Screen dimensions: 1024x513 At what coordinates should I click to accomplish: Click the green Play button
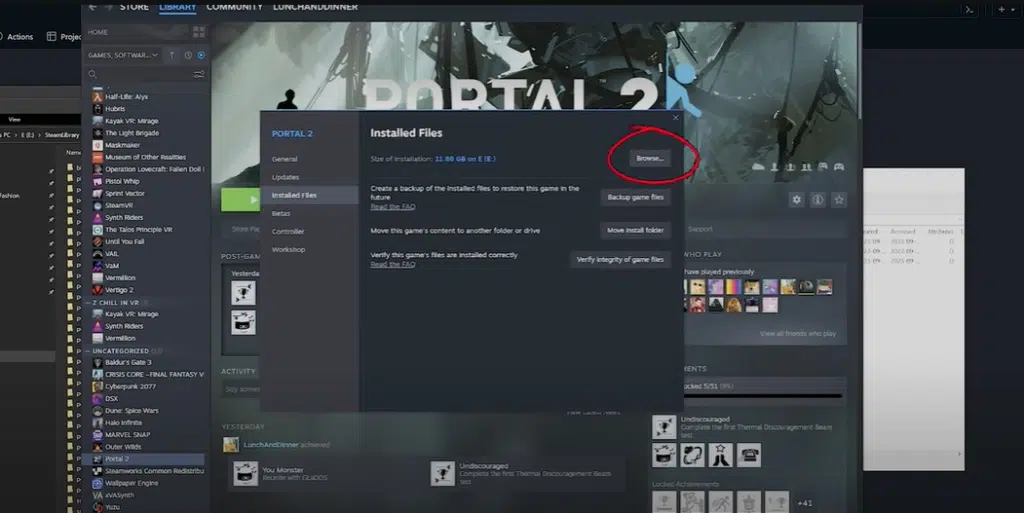pos(240,200)
